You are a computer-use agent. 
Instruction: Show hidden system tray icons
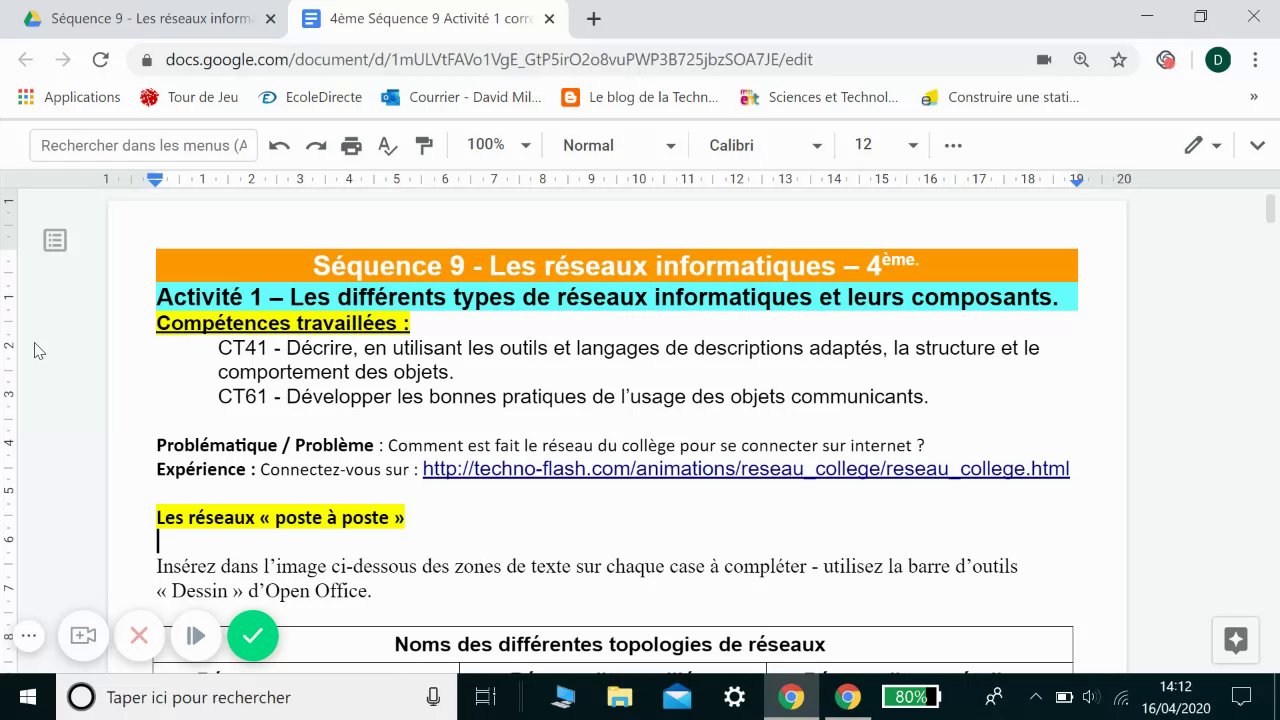(x=1035, y=697)
